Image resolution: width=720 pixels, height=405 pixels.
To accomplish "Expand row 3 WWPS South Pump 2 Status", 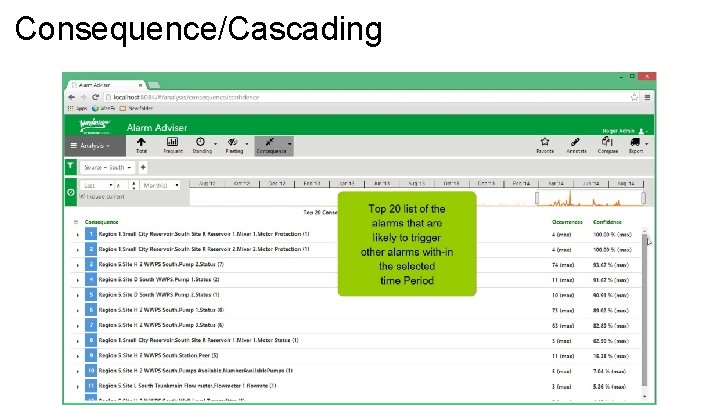I will click(78, 265).
